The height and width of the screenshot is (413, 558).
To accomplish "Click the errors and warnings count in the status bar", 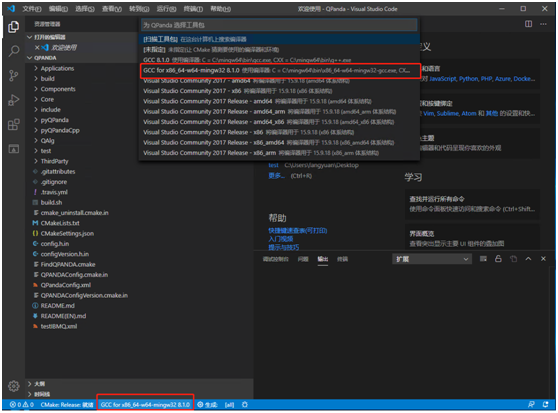I will point(22,404).
